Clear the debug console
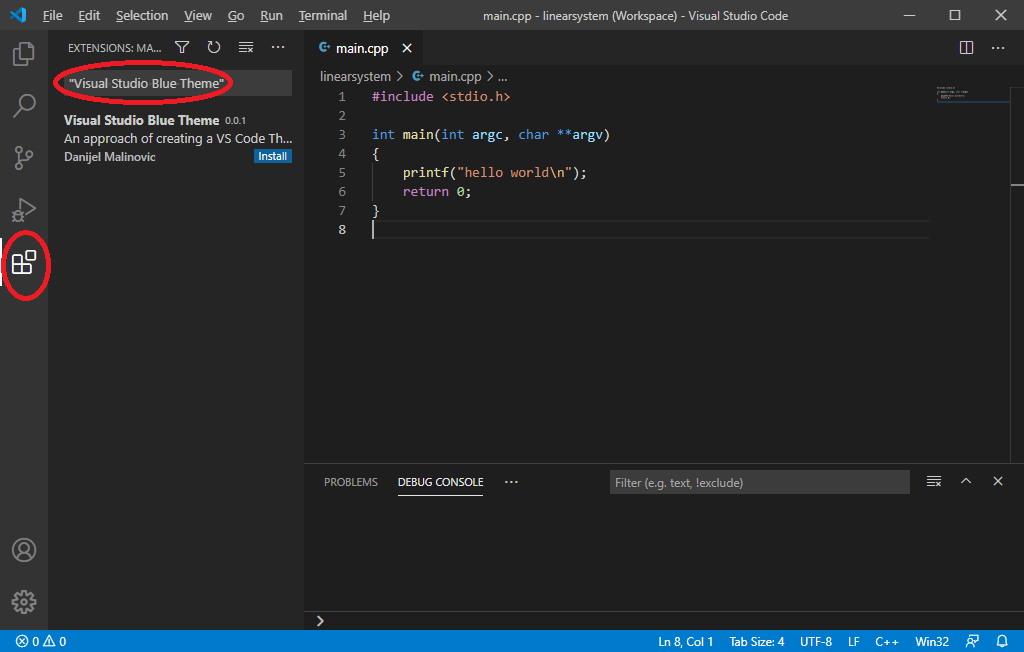This screenshot has height=652, width=1024. coord(934,481)
